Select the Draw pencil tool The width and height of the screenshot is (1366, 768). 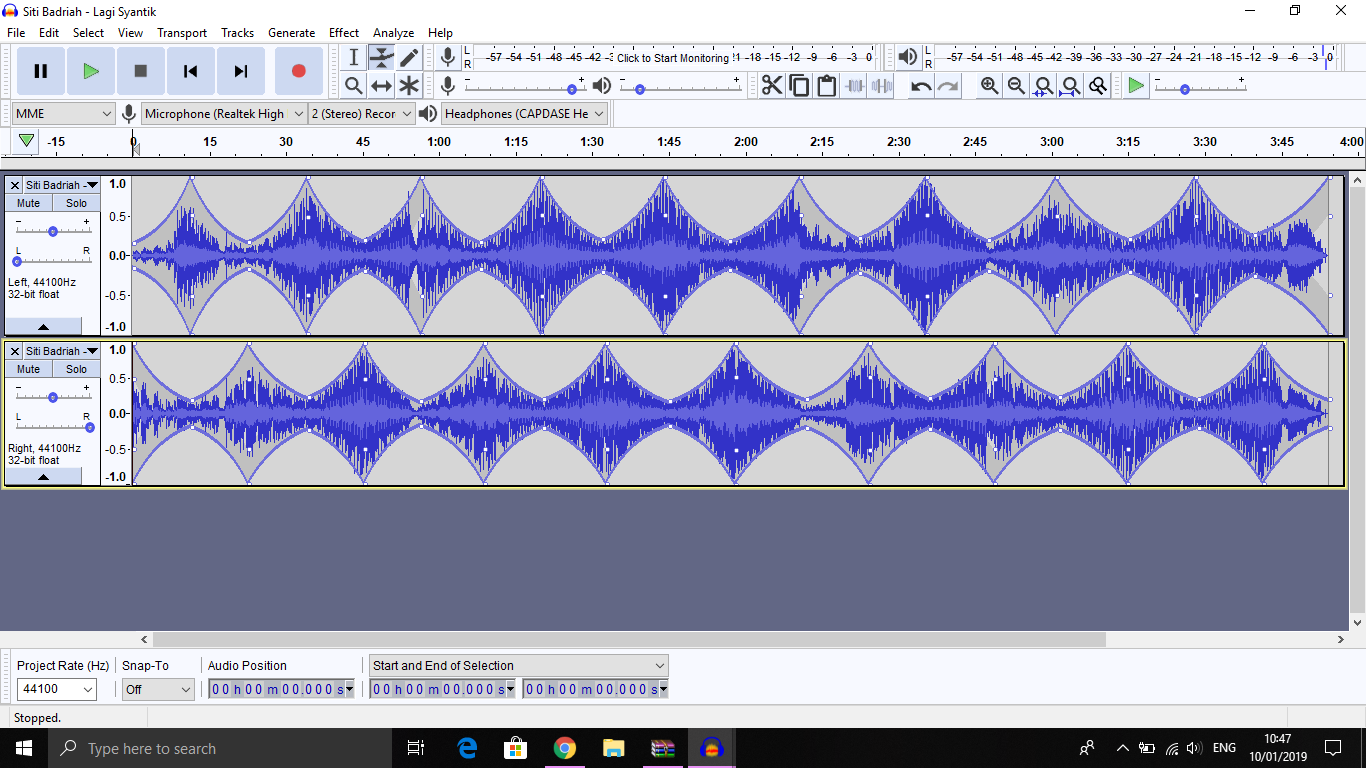click(x=409, y=58)
